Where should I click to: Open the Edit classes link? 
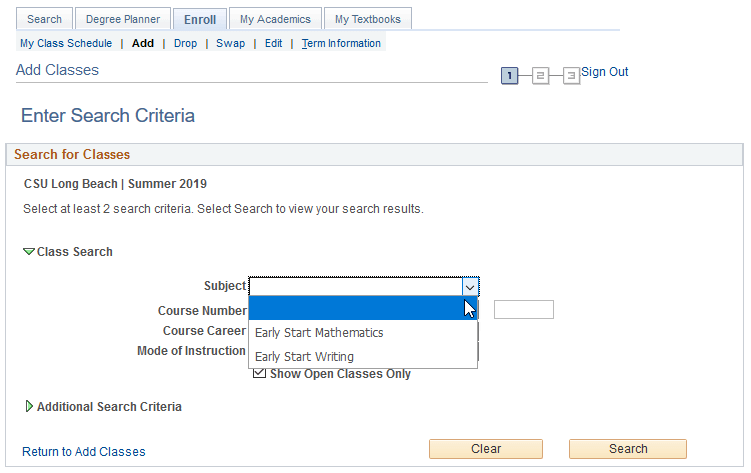[x=273, y=43]
